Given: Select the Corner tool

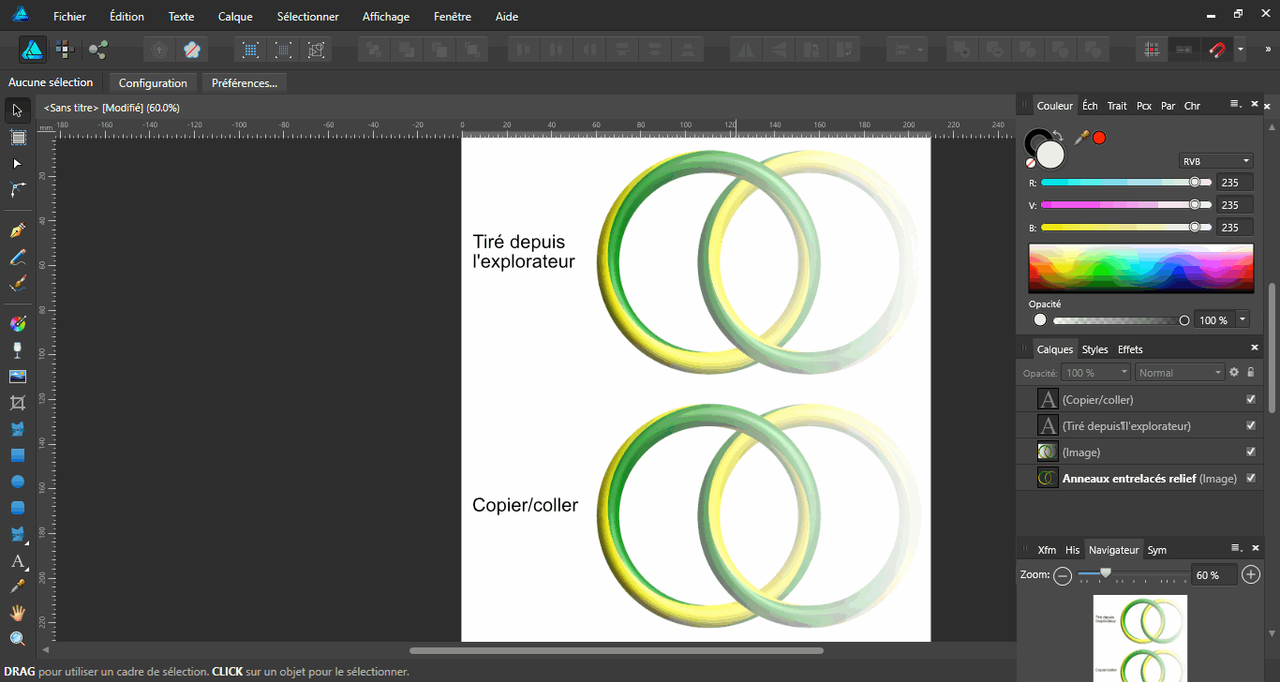Looking at the screenshot, I should tap(17, 189).
